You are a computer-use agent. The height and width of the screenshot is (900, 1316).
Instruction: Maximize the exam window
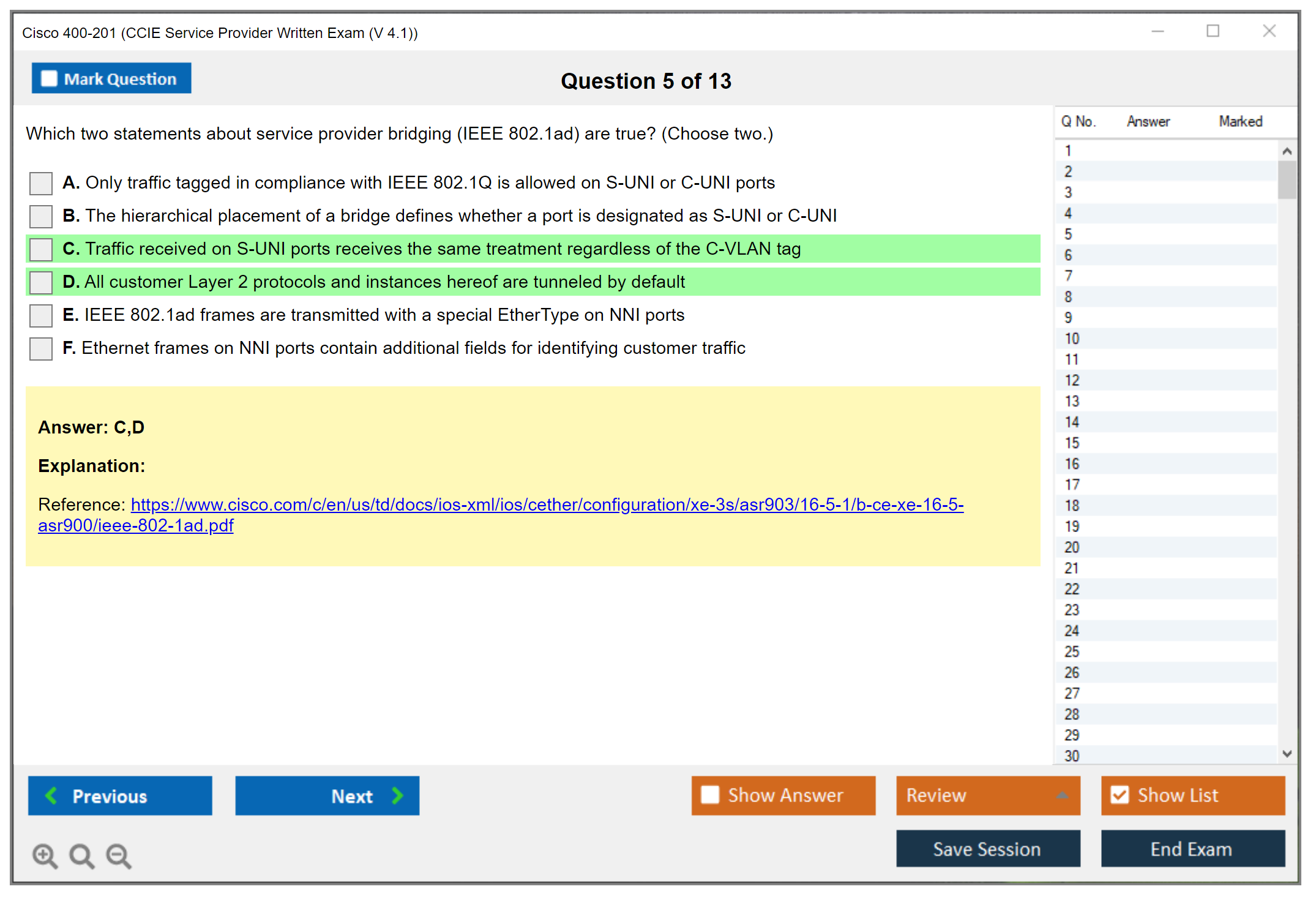pos(1213,31)
